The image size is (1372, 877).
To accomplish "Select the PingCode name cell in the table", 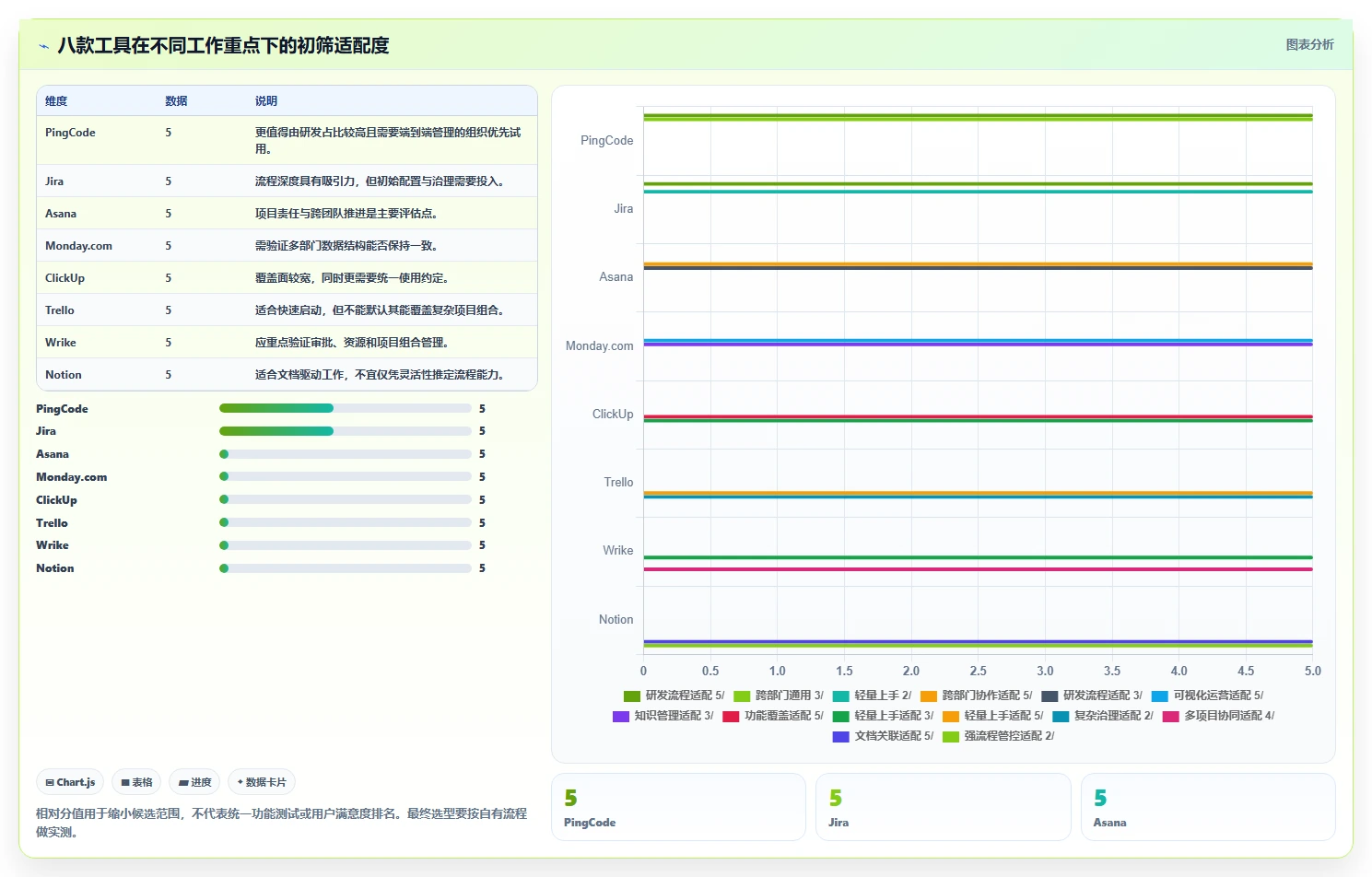I will tap(70, 133).
